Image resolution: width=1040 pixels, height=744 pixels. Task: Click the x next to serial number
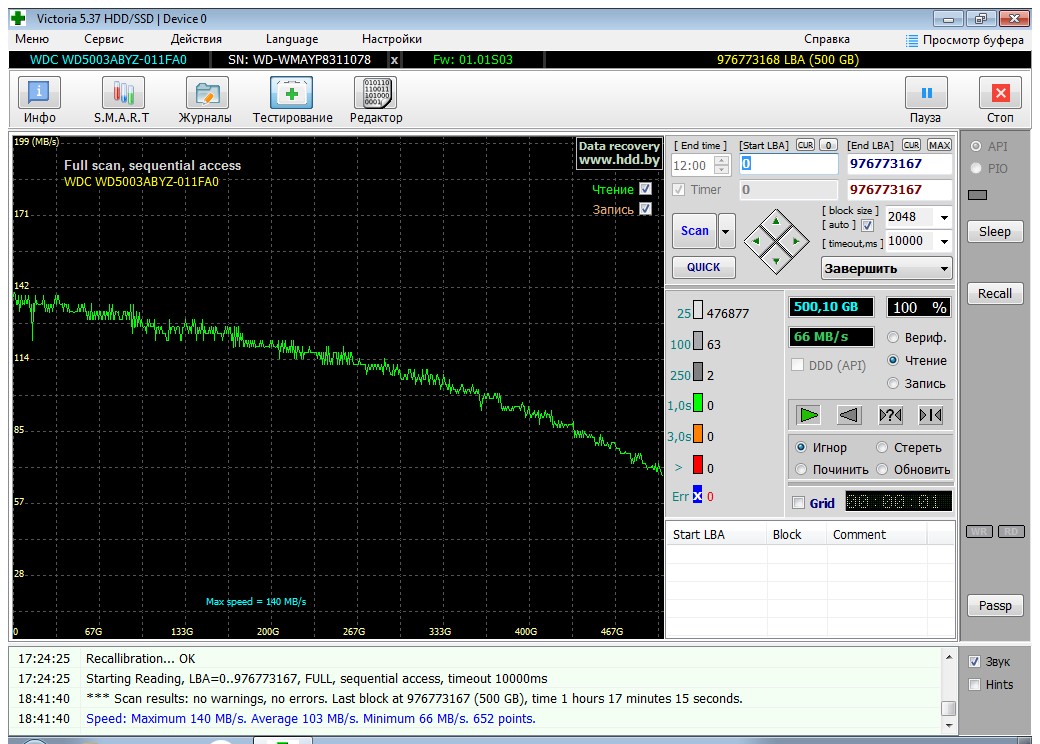[394, 60]
